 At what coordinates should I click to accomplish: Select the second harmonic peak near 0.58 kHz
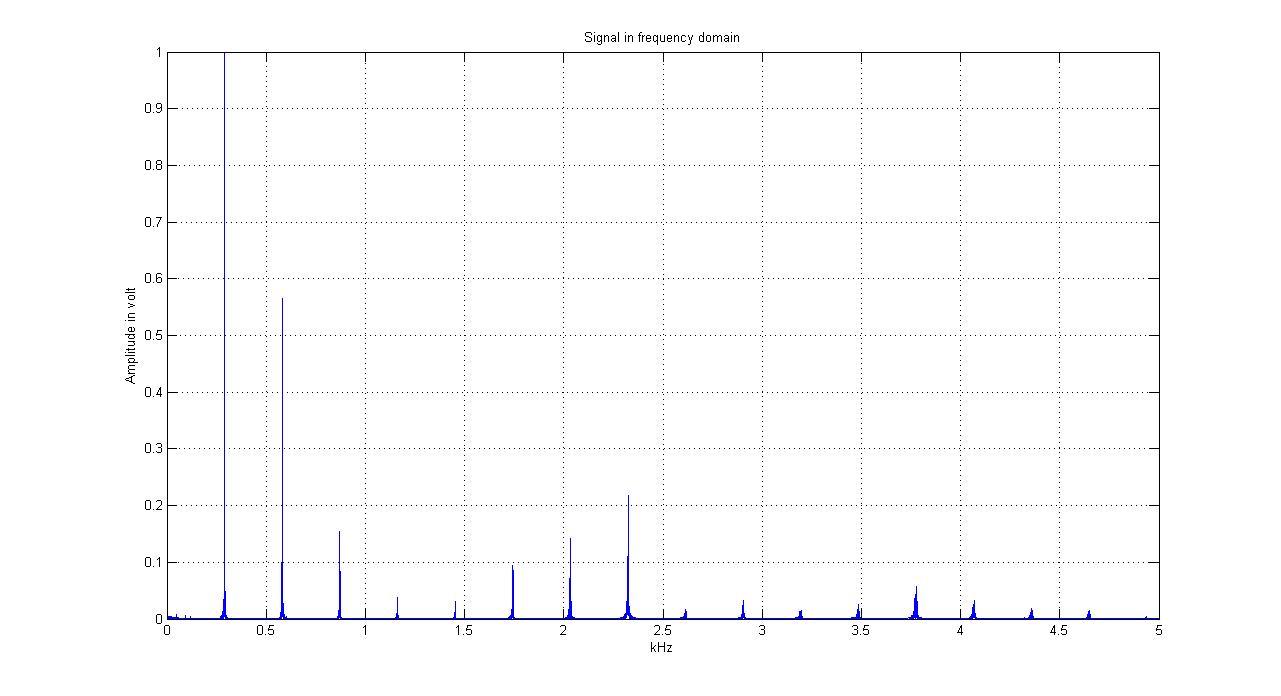coord(282,301)
